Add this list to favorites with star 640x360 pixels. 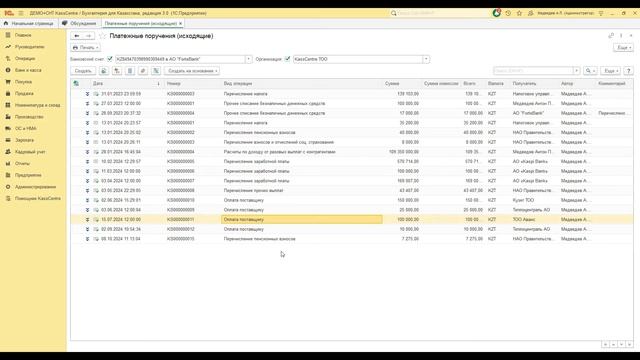pos(102,36)
